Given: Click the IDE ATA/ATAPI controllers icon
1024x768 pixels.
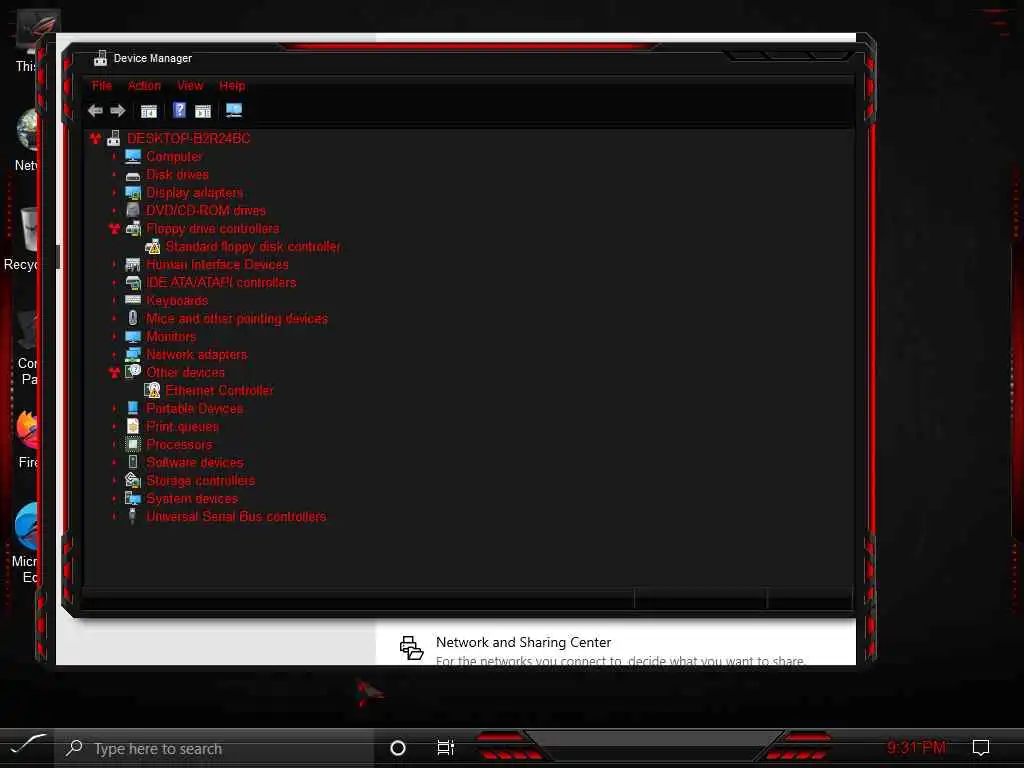Looking at the screenshot, I should click(133, 282).
